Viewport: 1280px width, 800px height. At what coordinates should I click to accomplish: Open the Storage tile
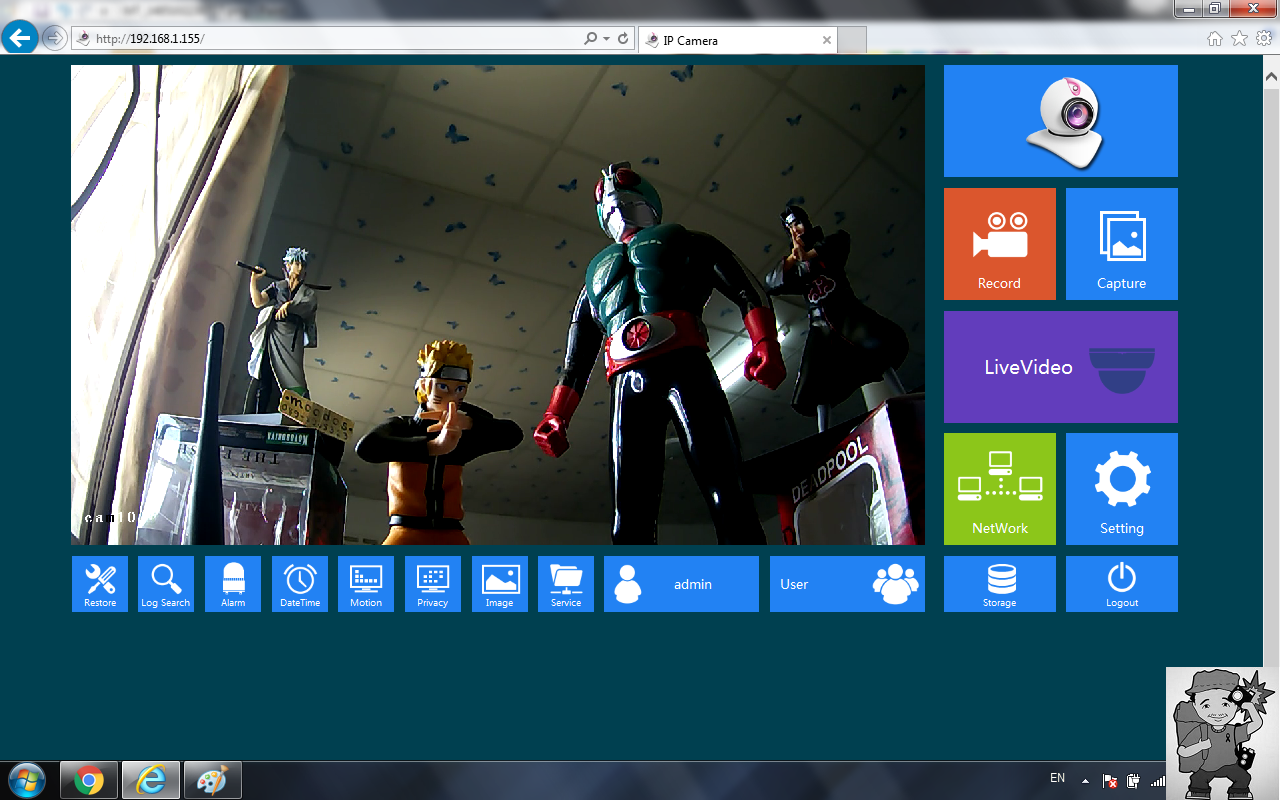point(1000,584)
